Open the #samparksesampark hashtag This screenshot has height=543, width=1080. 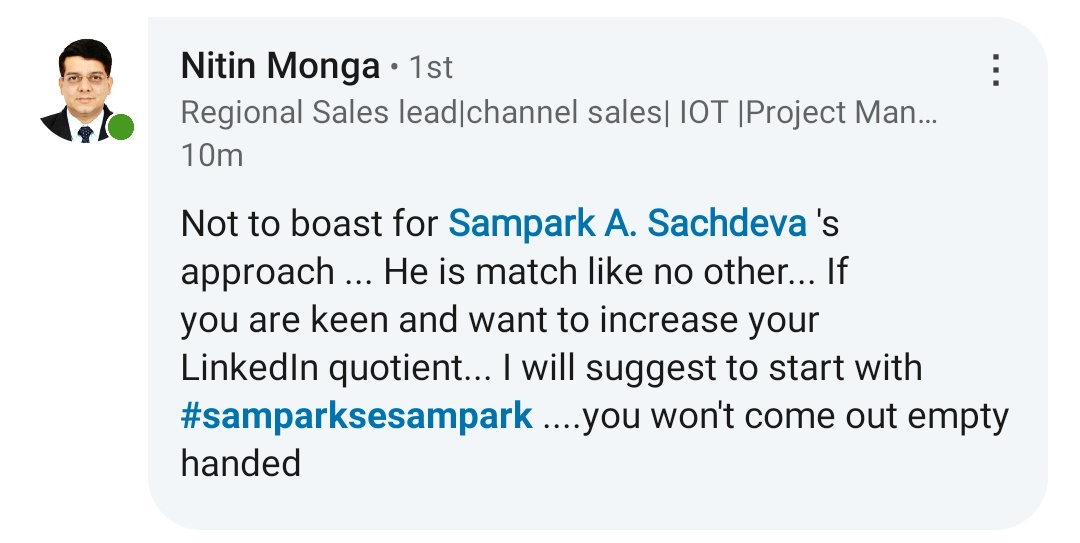pyautogui.click(x=356, y=416)
